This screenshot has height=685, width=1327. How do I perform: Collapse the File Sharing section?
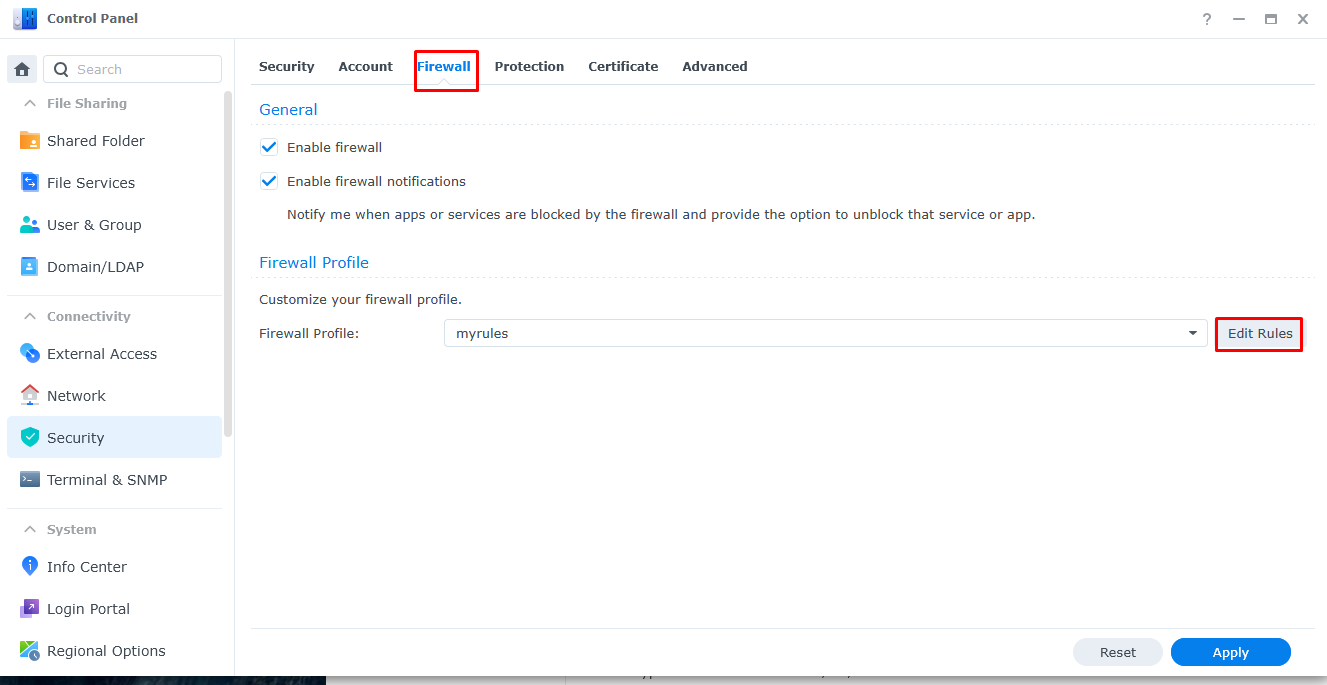pos(29,103)
